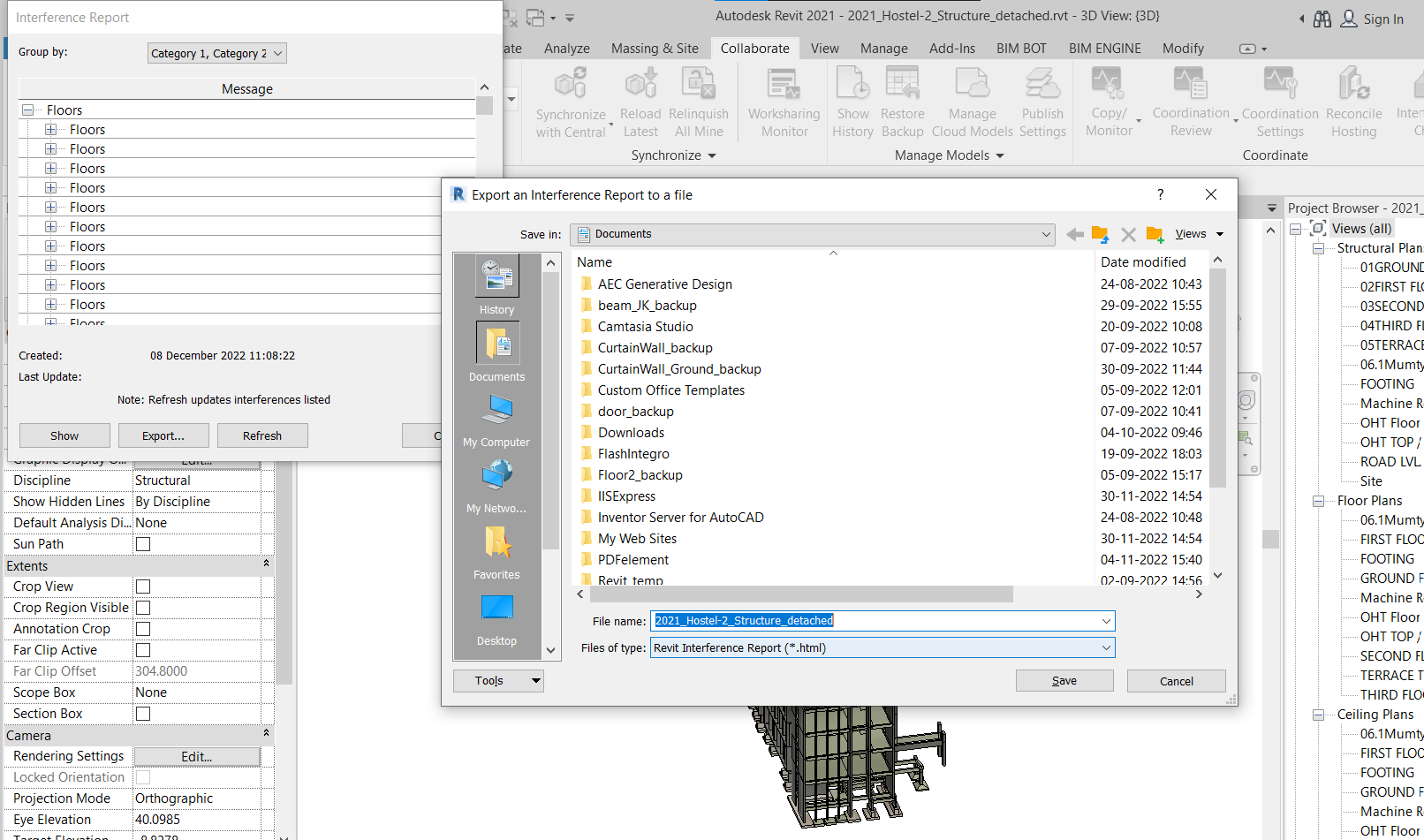The height and width of the screenshot is (840, 1424).
Task: Click the Export... button in the Interference Report
Action: click(x=163, y=435)
